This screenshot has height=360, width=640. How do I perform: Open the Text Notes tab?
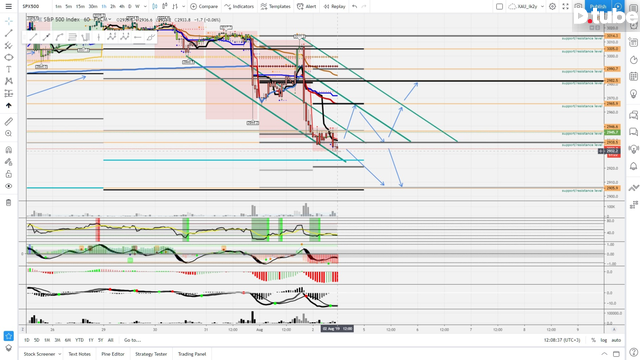pos(80,354)
